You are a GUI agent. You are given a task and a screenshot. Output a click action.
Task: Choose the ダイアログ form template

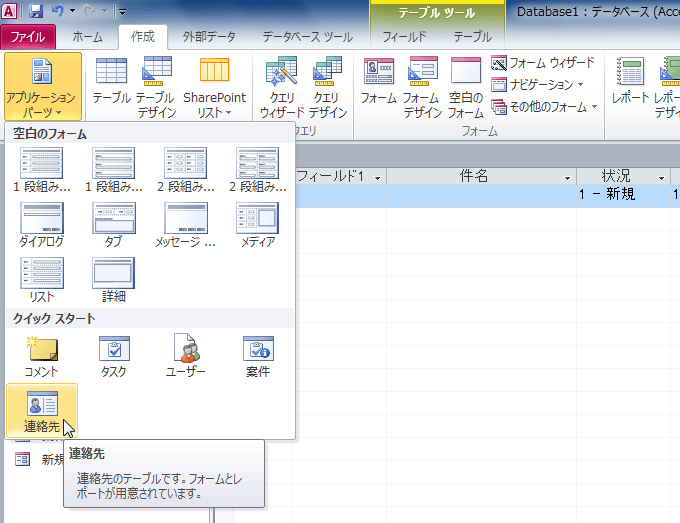(42, 225)
